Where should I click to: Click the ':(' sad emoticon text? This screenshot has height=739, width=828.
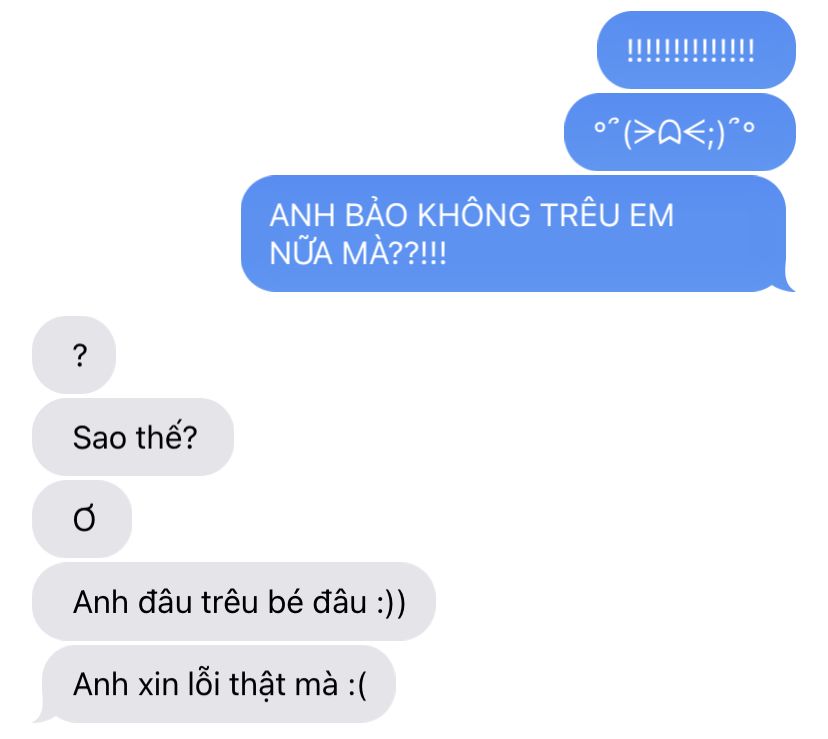click(357, 686)
